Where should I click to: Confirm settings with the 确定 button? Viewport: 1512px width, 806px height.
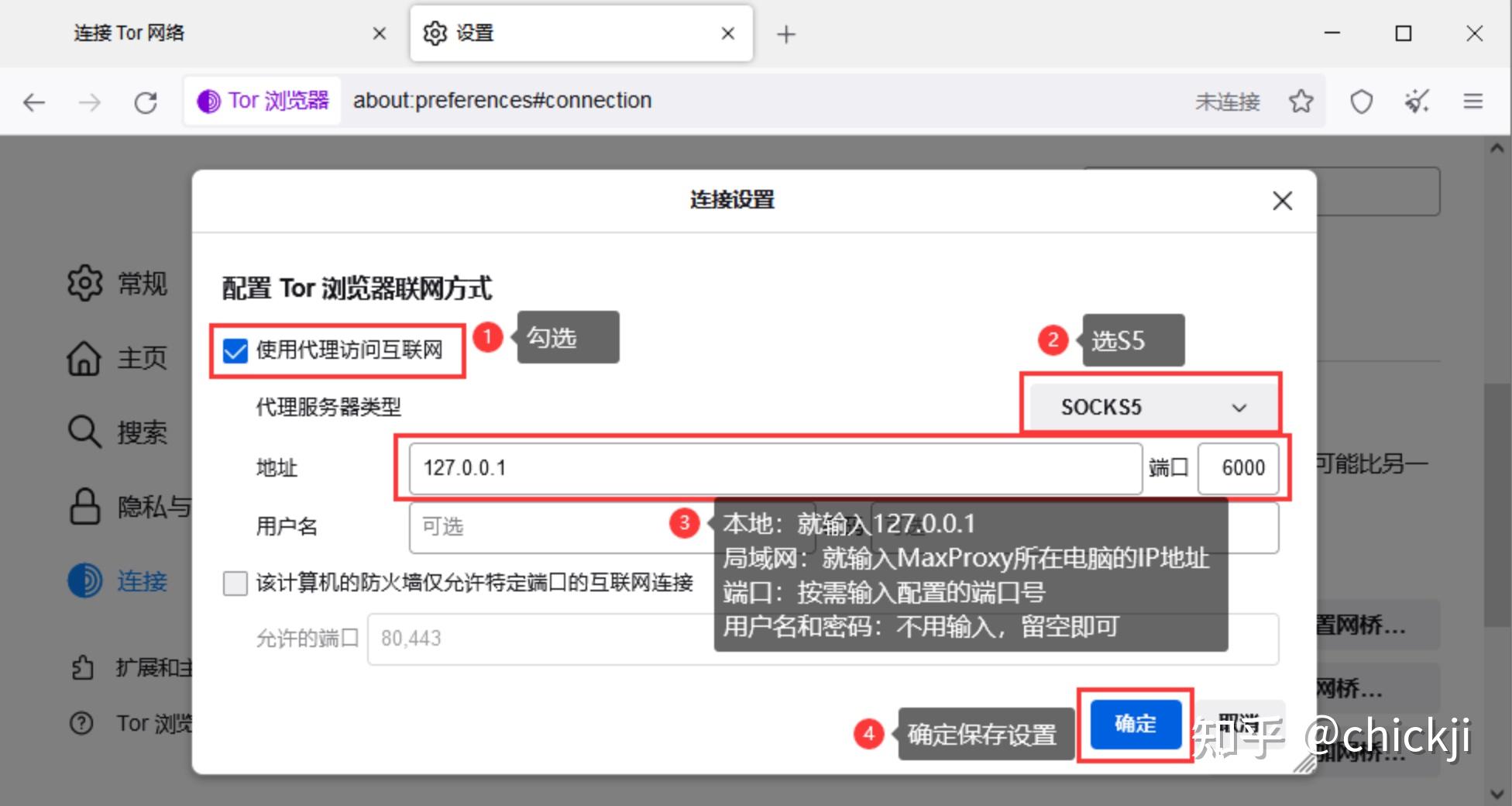(1135, 725)
